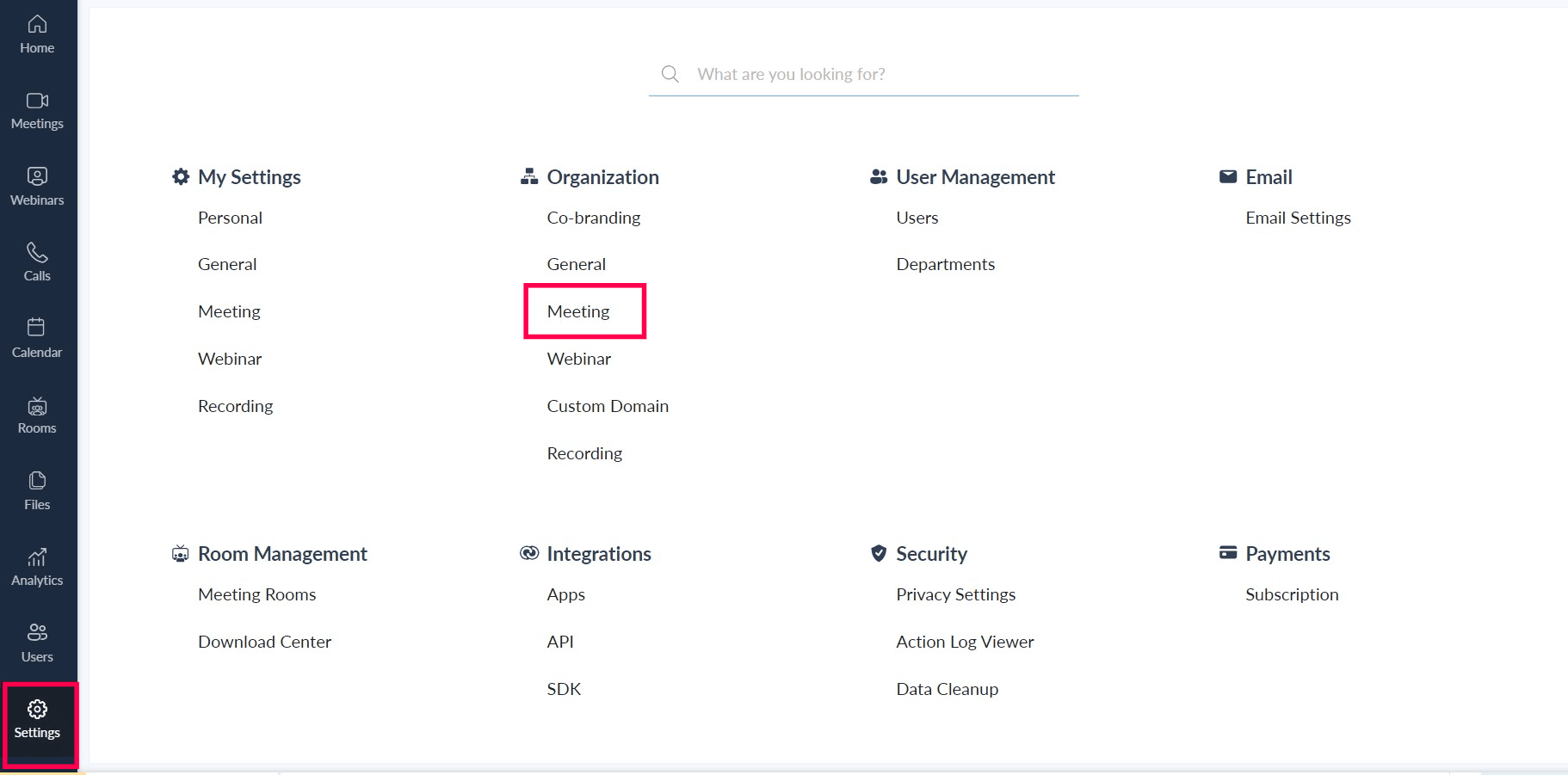Open Rooms in the sidebar

pos(37,415)
